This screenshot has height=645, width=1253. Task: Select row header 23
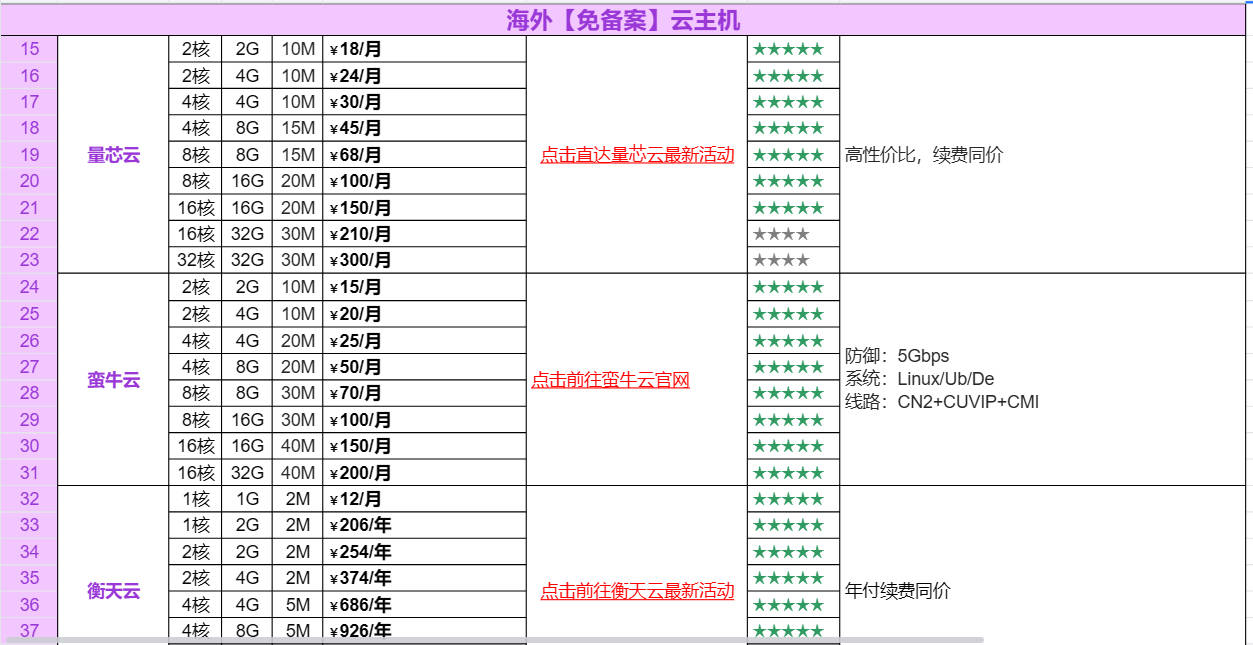pyautogui.click(x=29, y=260)
